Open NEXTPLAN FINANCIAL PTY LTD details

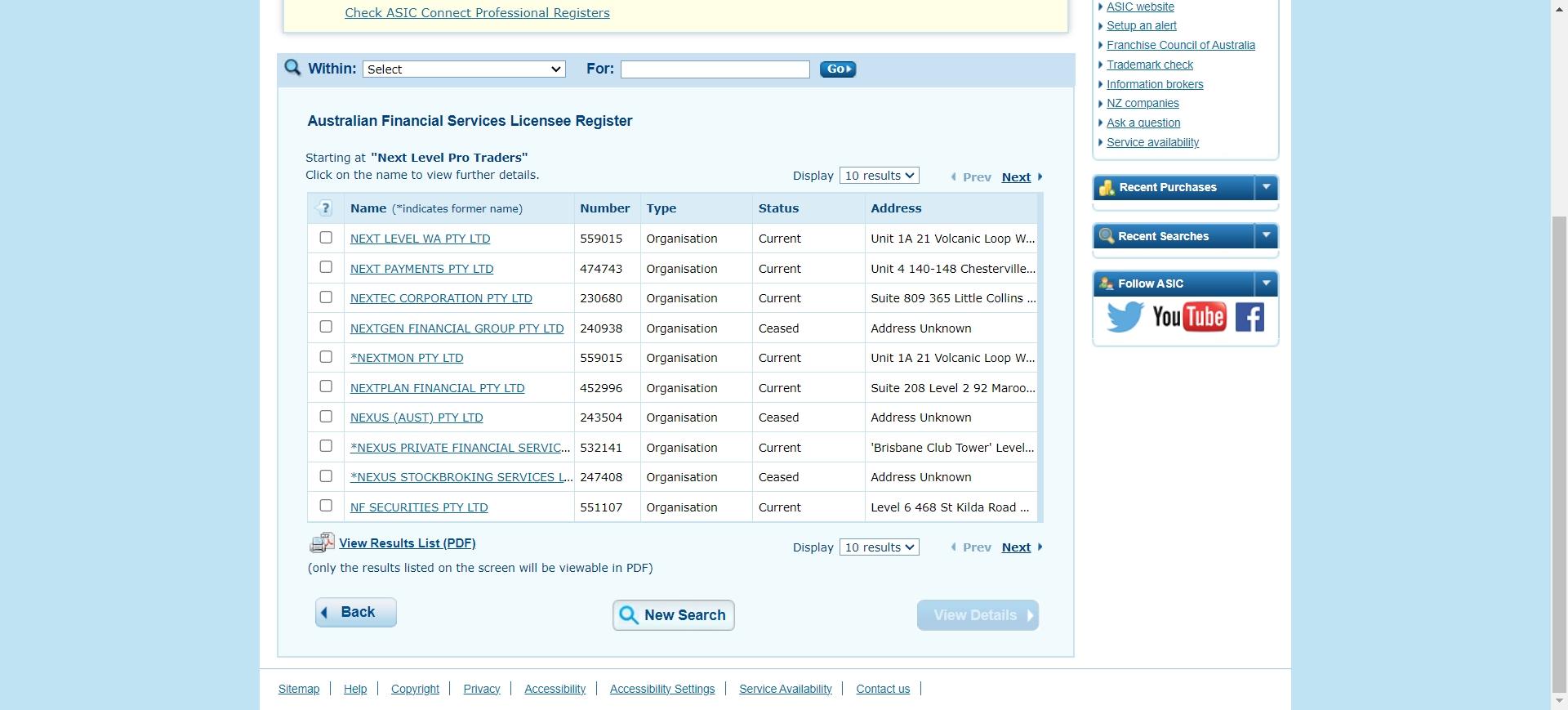(438, 388)
